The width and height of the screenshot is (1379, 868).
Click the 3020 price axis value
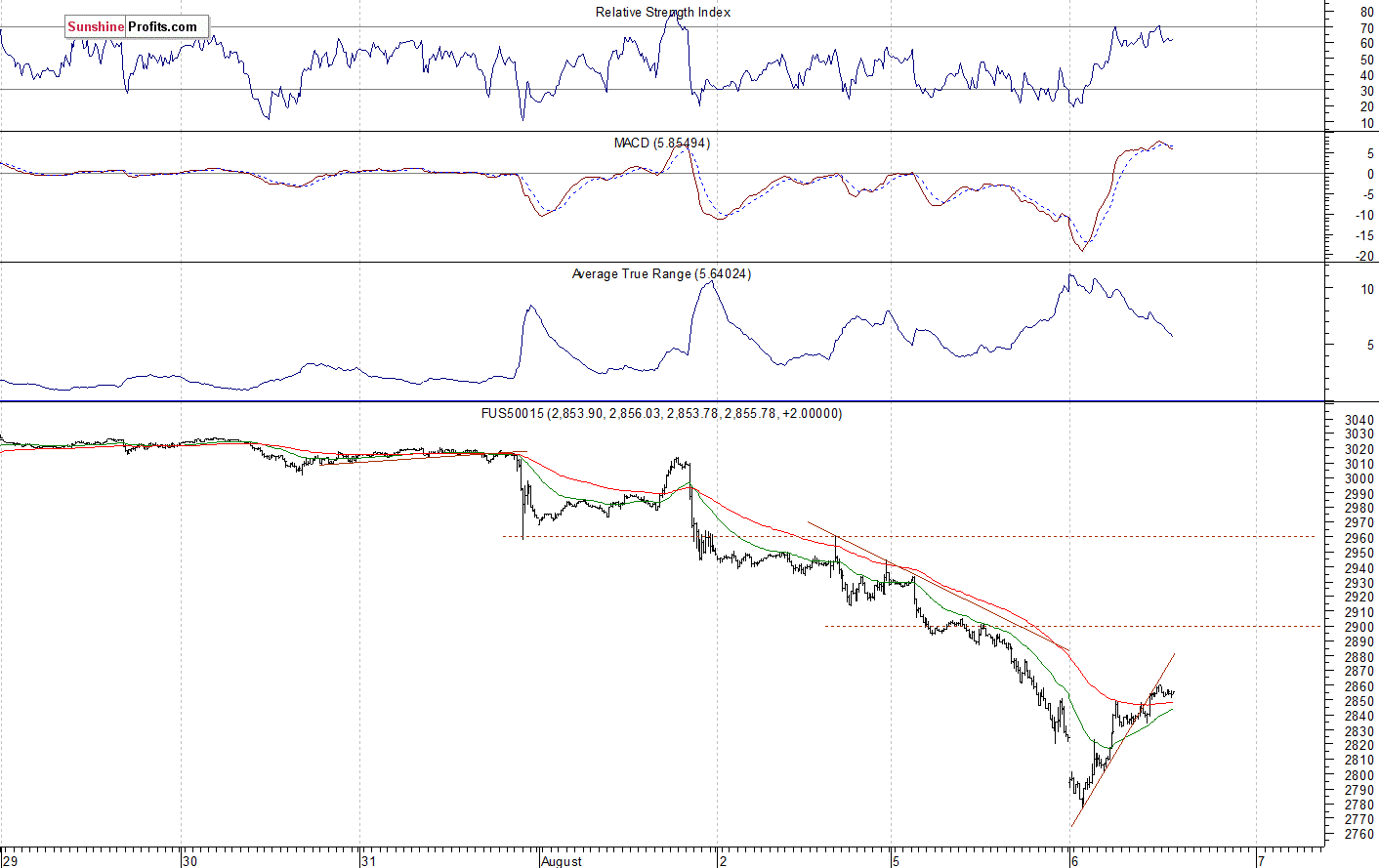(1359, 449)
